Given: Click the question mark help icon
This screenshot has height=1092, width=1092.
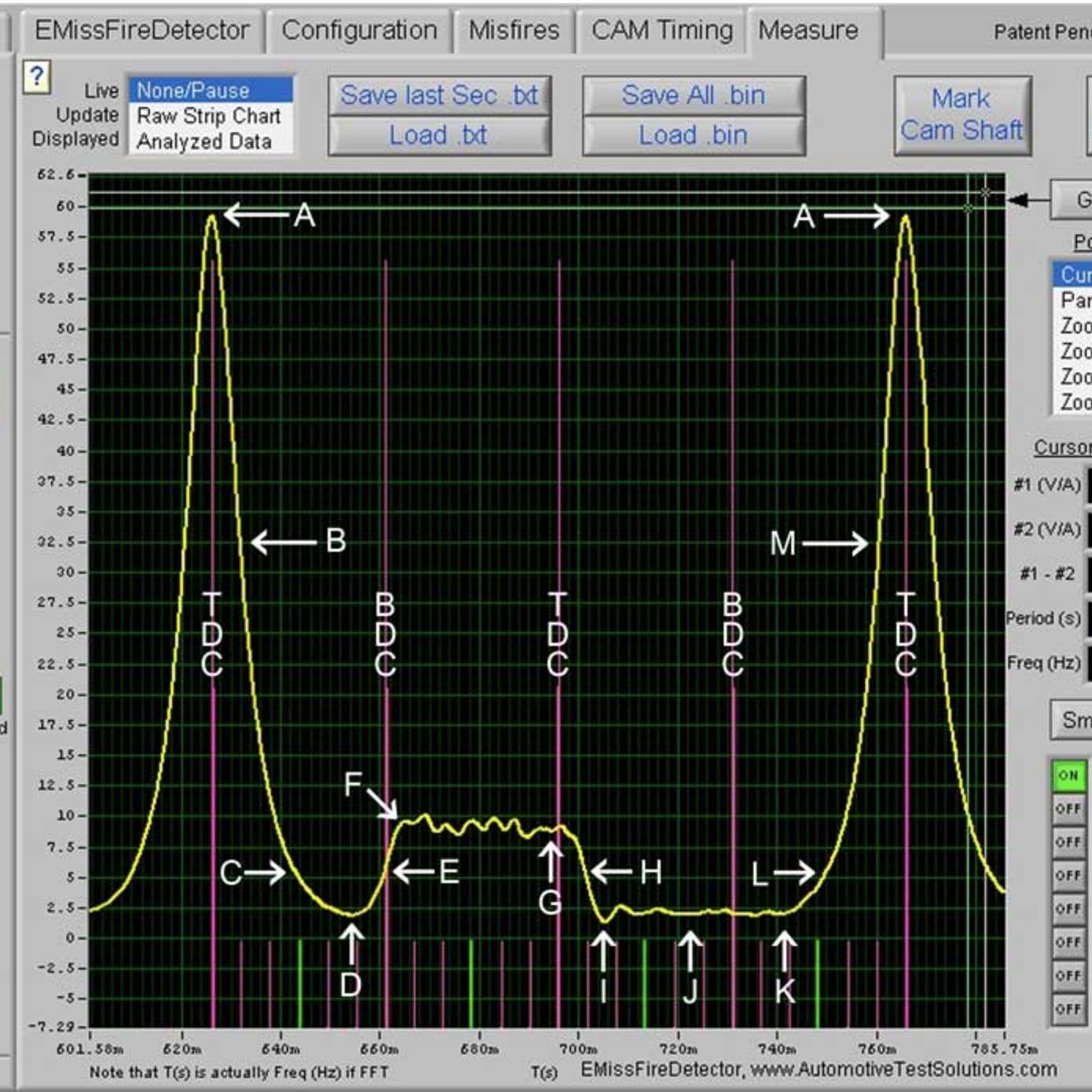Looking at the screenshot, I should click(x=36, y=77).
